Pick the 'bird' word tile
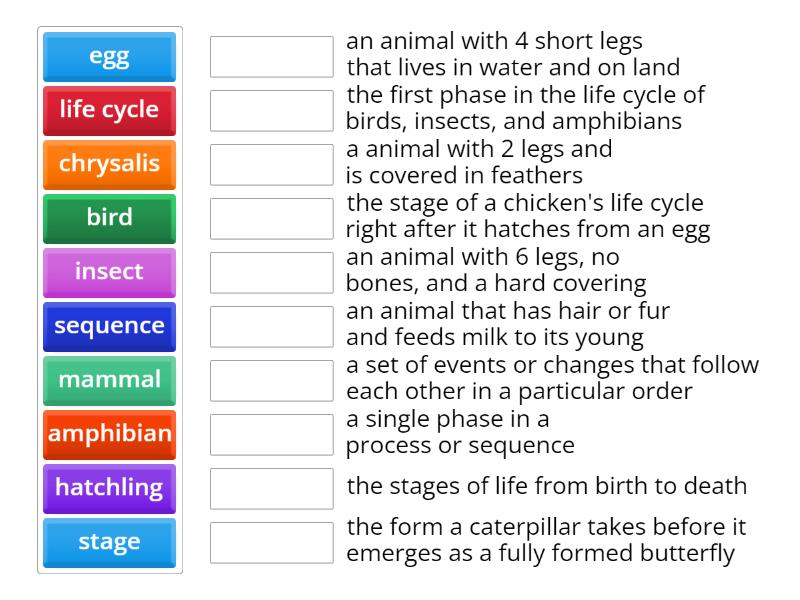 click(109, 219)
